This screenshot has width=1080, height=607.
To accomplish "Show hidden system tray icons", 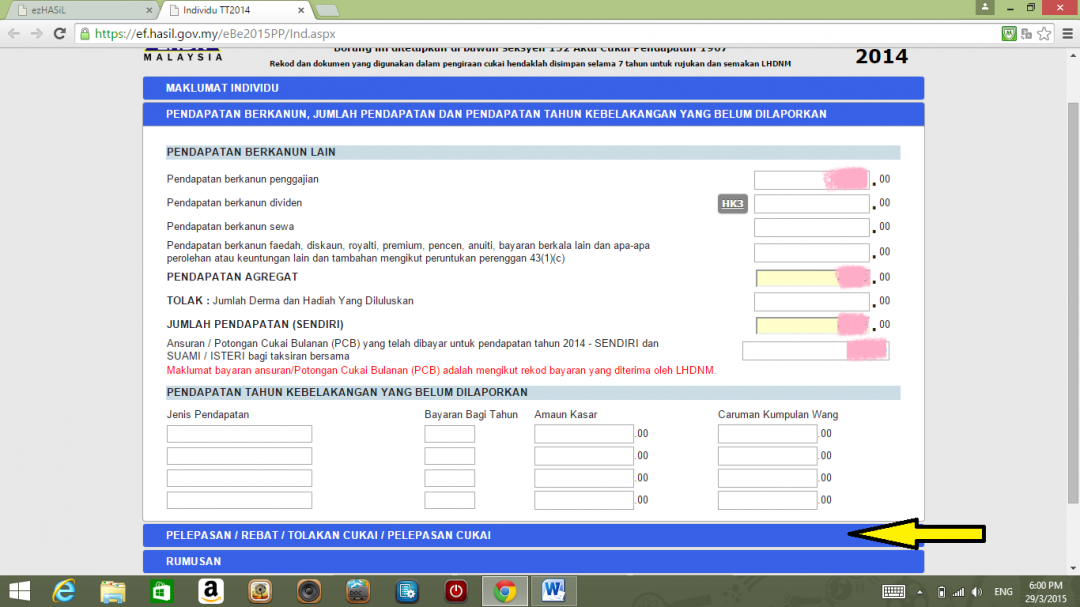I will coord(920,592).
